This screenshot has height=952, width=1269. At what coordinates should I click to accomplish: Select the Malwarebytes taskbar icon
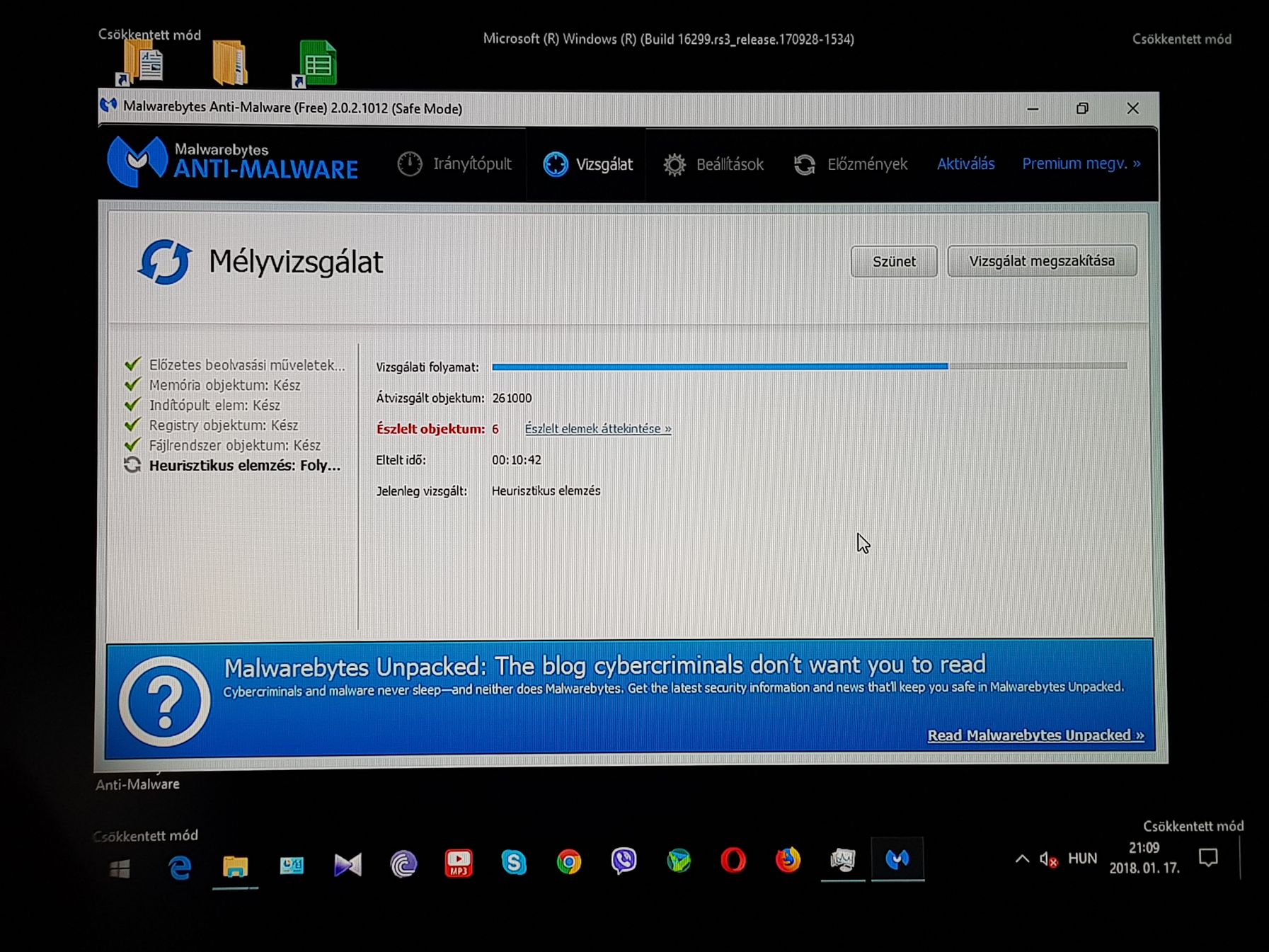click(x=897, y=859)
